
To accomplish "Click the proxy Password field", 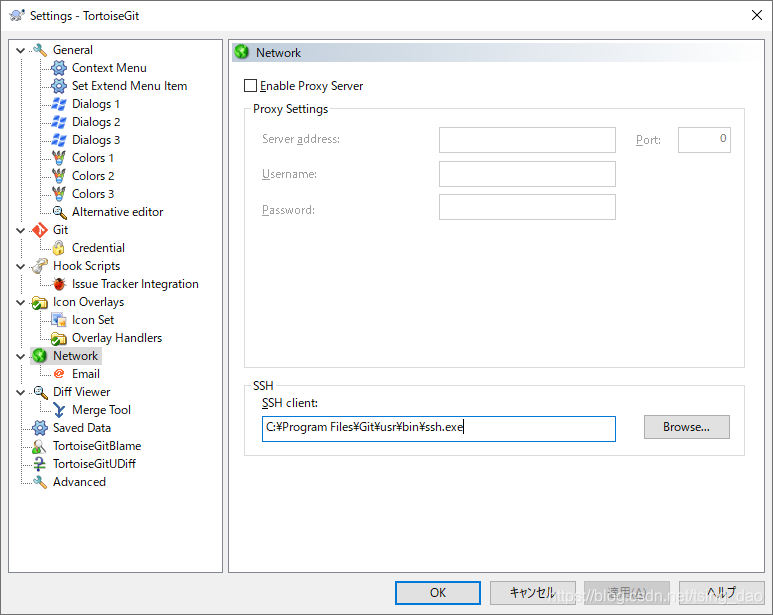I will click(527, 207).
